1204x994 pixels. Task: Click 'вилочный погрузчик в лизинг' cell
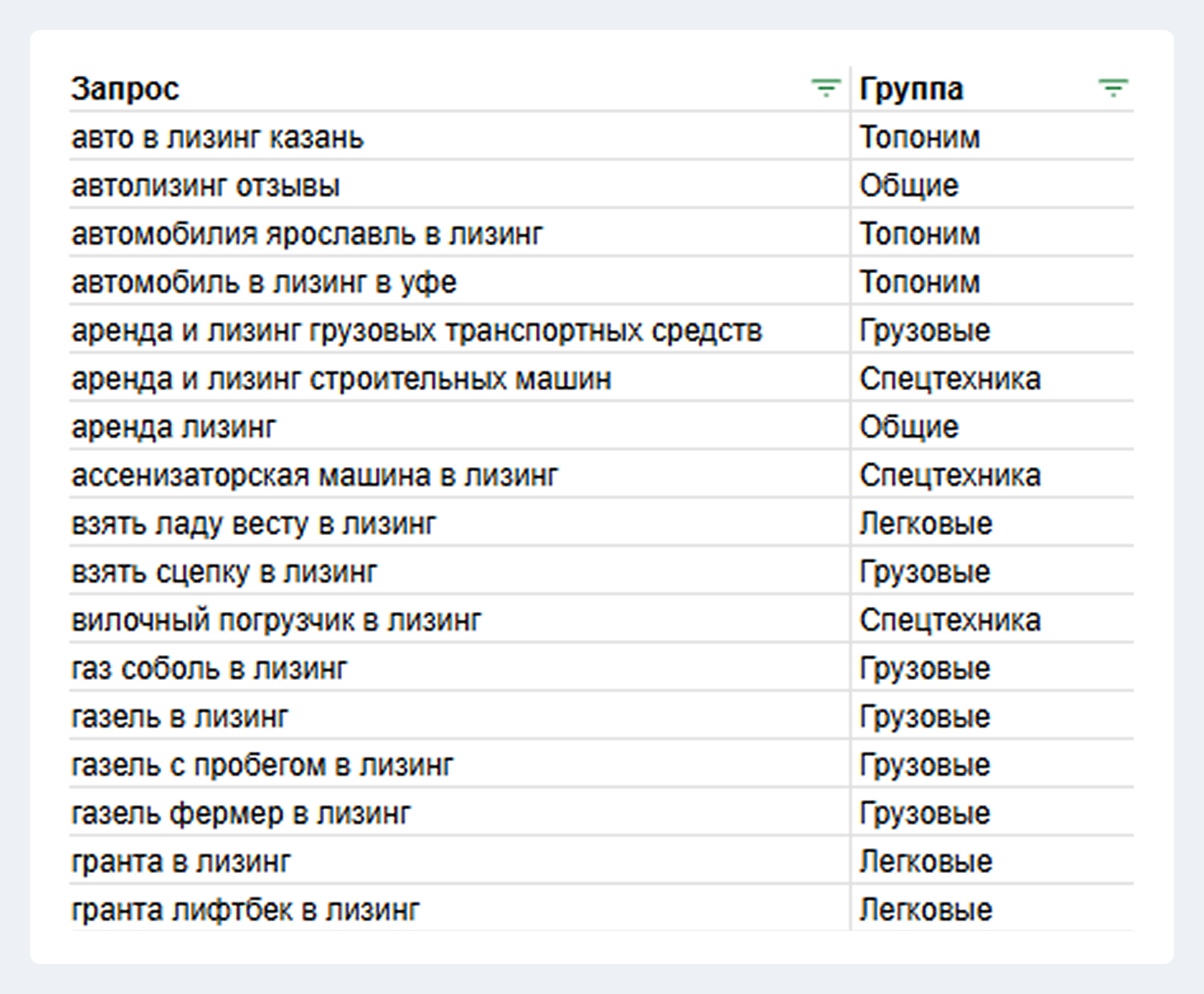(x=276, y=621)
